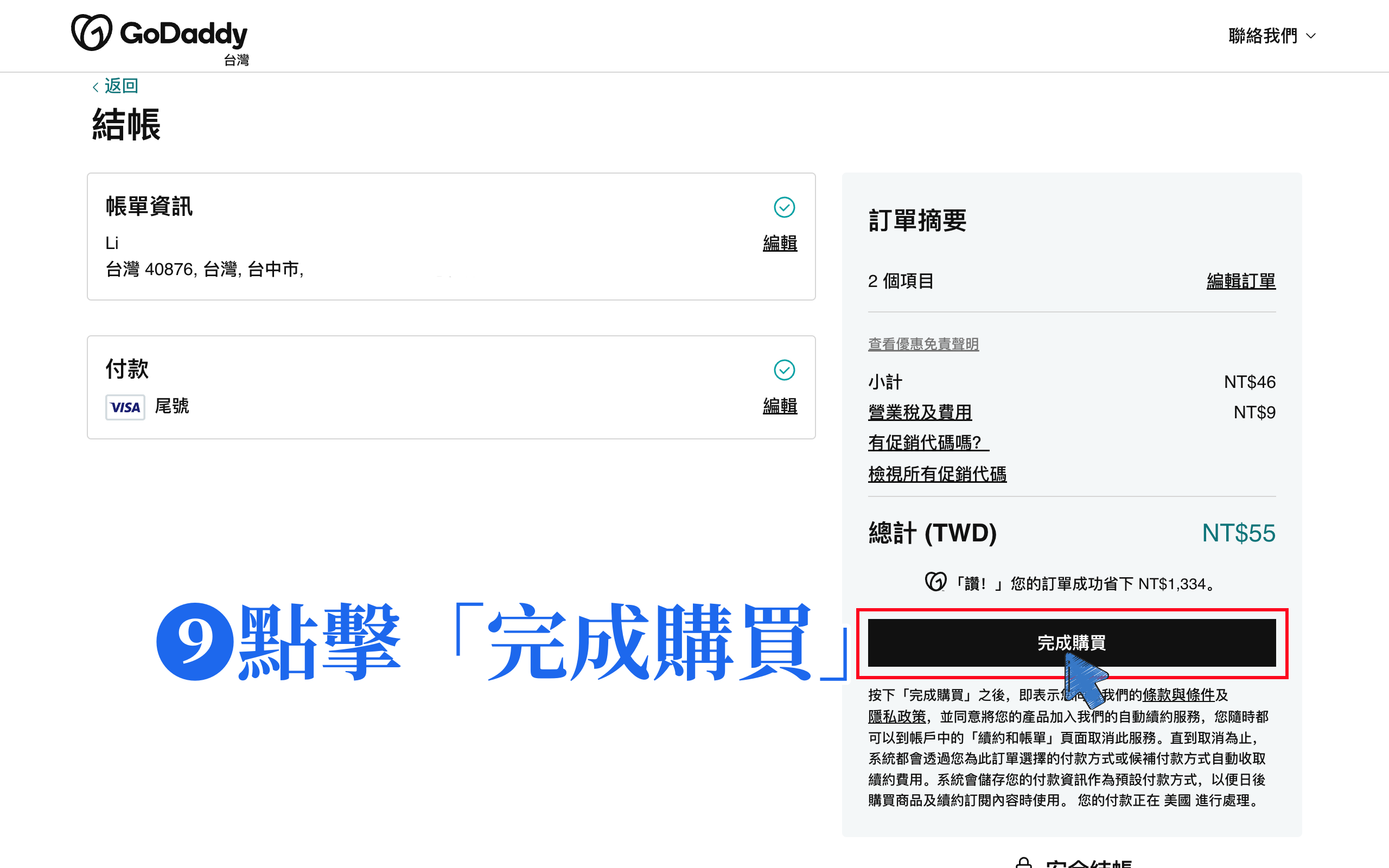Click the green checkmark in 付款 section
Screen dimensions: 1389x868
pos(784,371)
